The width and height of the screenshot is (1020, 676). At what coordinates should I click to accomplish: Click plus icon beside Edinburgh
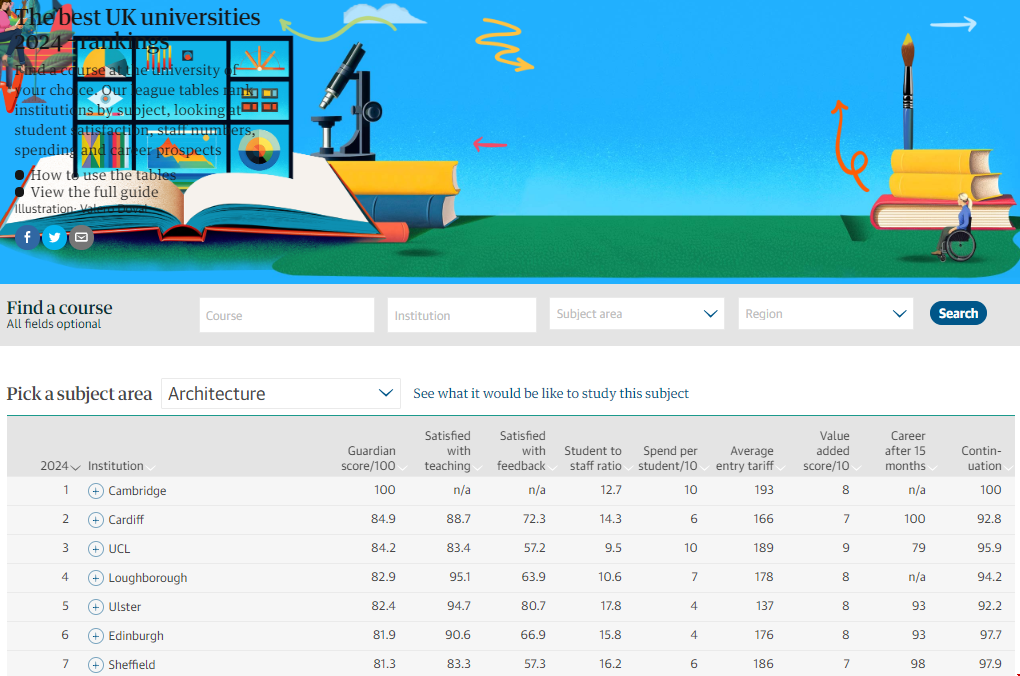tap(96, 636)
